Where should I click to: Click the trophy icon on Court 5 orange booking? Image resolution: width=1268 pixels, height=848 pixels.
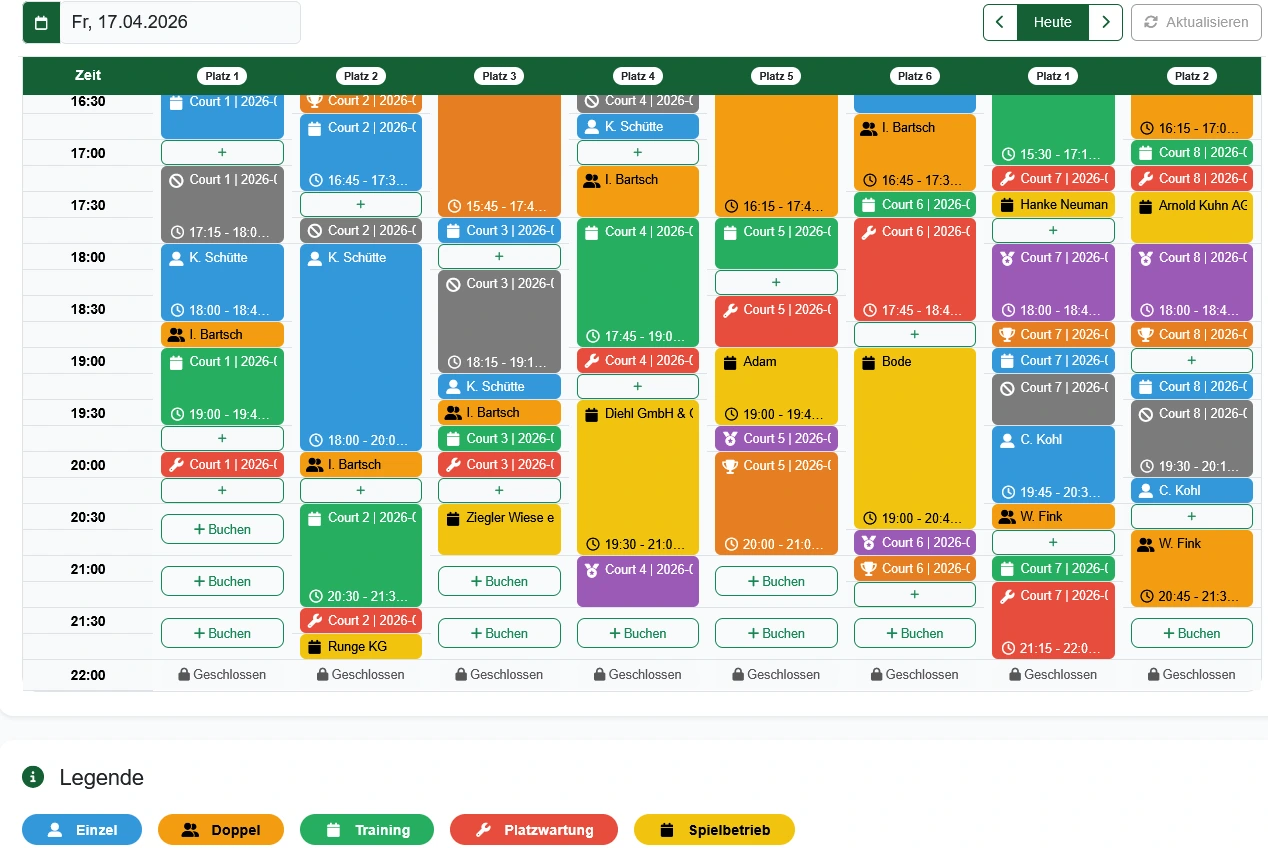coord(732,465)
